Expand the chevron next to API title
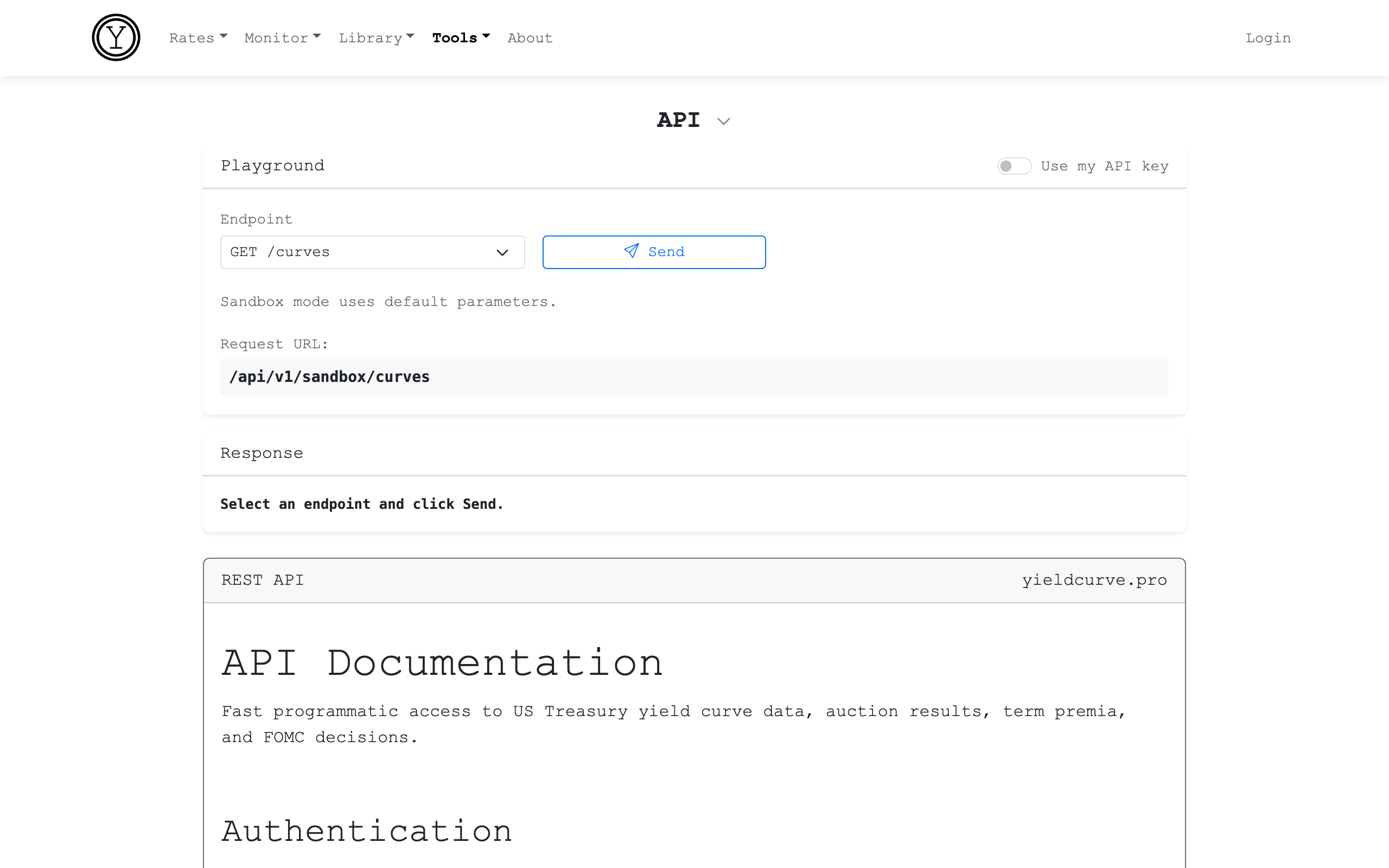 pos(723,121)
